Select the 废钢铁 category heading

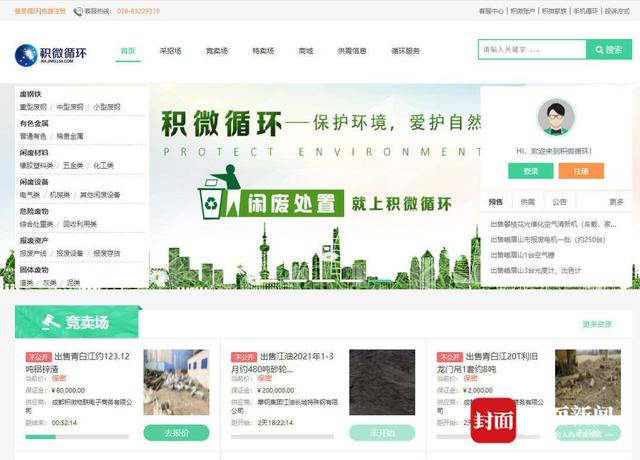point(31,94)
